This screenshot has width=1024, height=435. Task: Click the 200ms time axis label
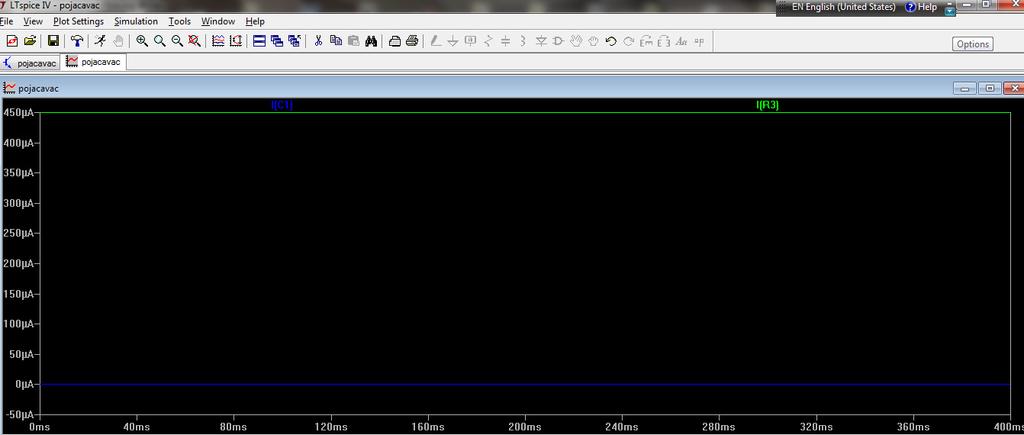tap(524, 427)
